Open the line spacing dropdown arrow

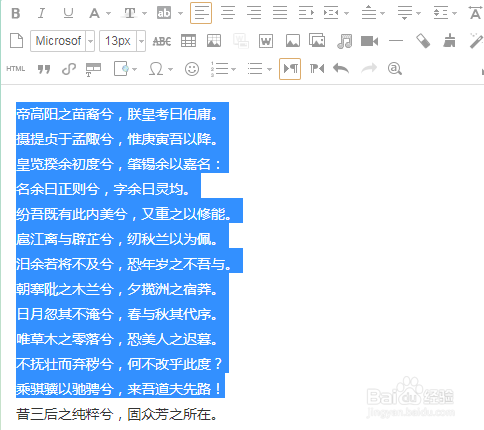(454, 14)
